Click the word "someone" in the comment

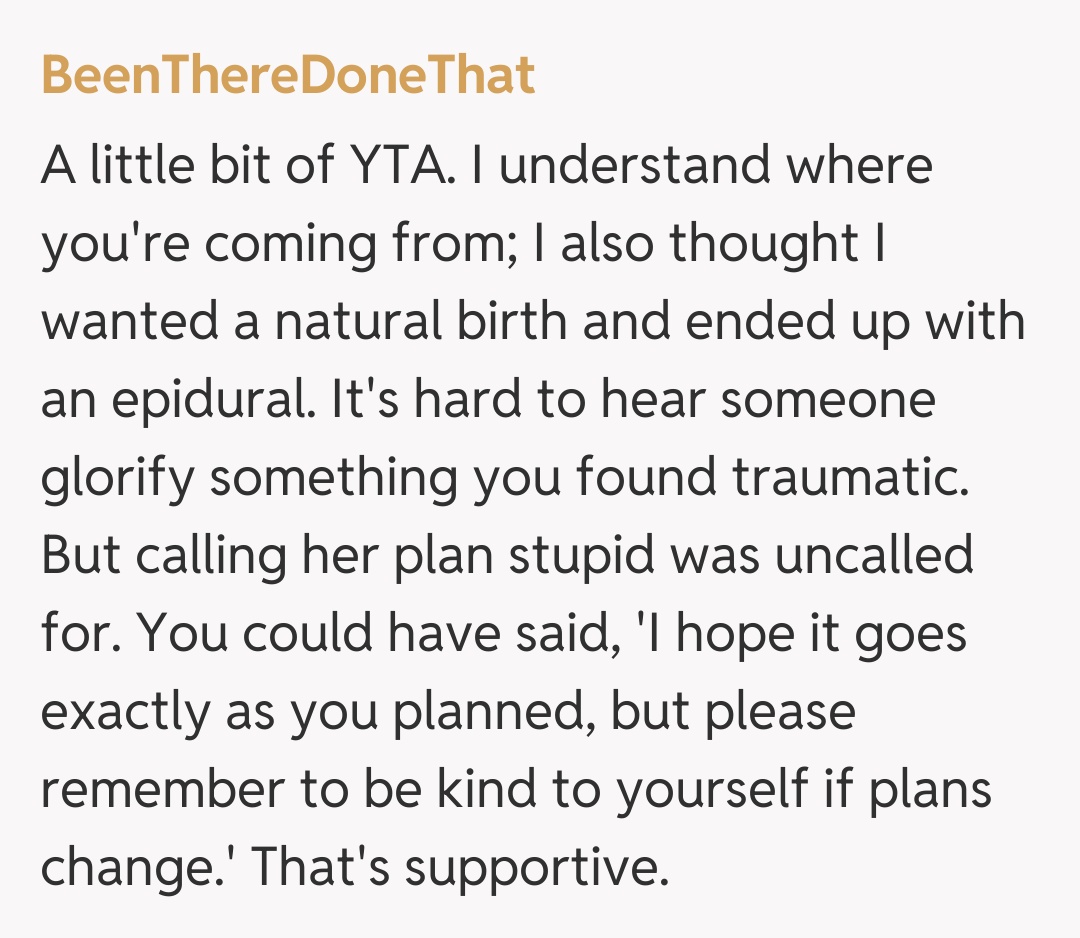pyautogui.click(x=826, y=400)
